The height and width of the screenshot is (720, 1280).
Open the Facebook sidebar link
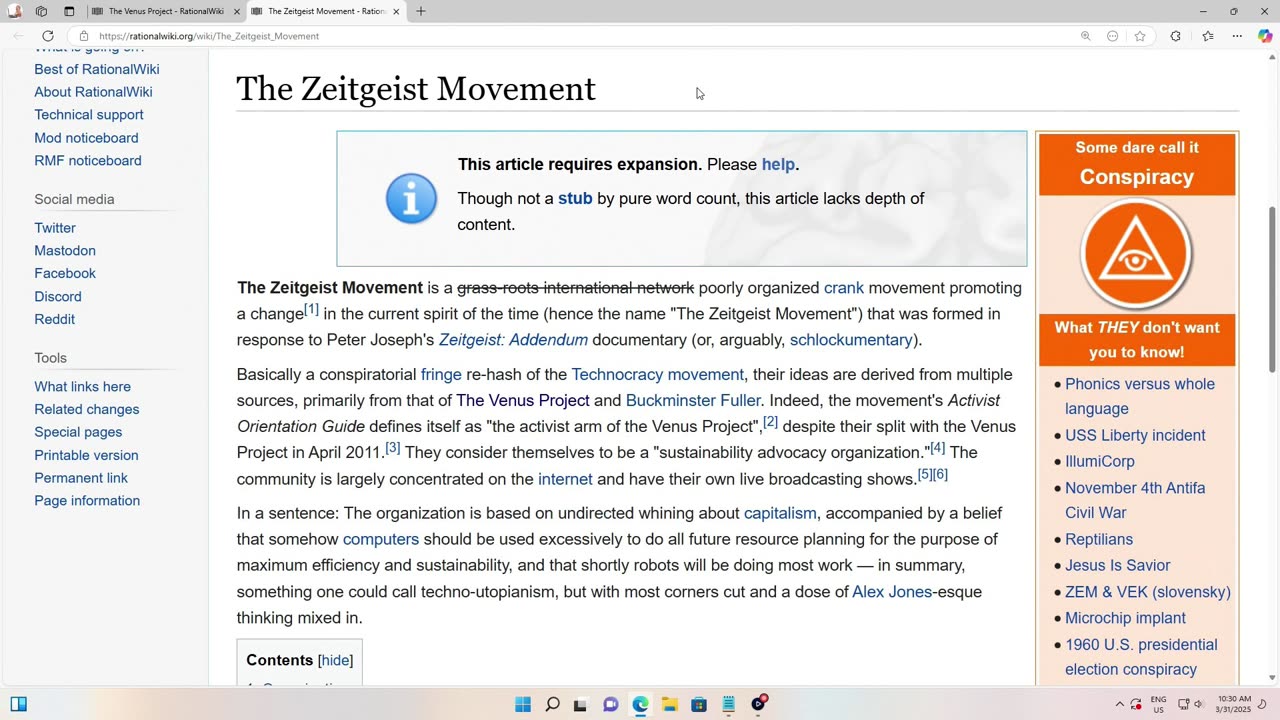65,273
